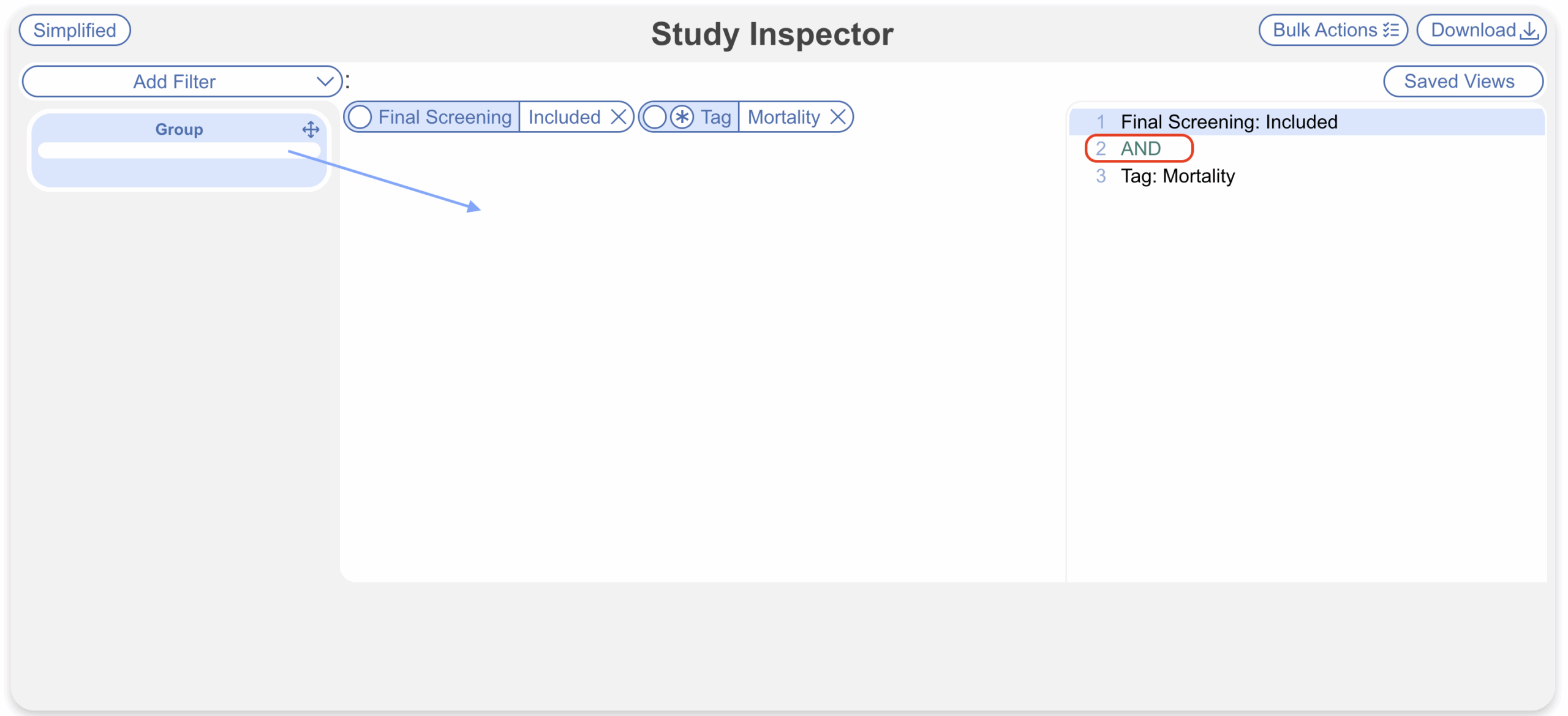Viewport: 1568px width, 716px height.
Task: Toggle the leftmost circle on Tag filter chip
Action: click(x=655, y=117)
